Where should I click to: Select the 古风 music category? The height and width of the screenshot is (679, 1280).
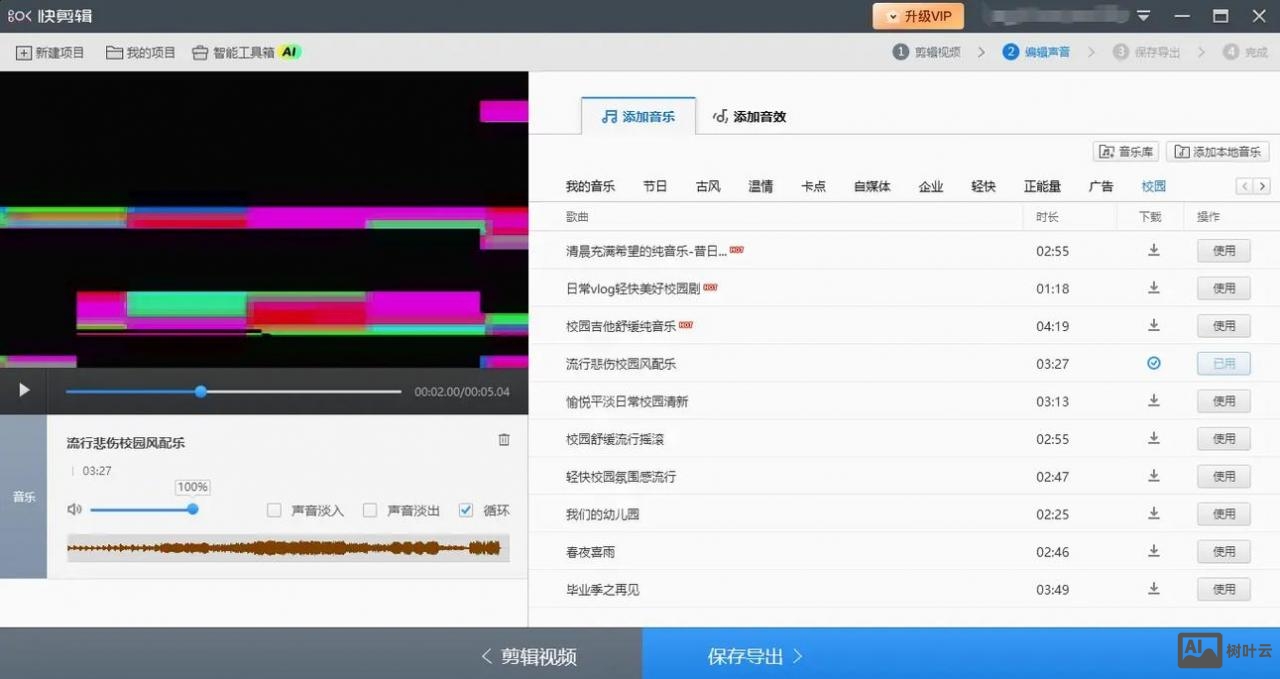[707, 186]
